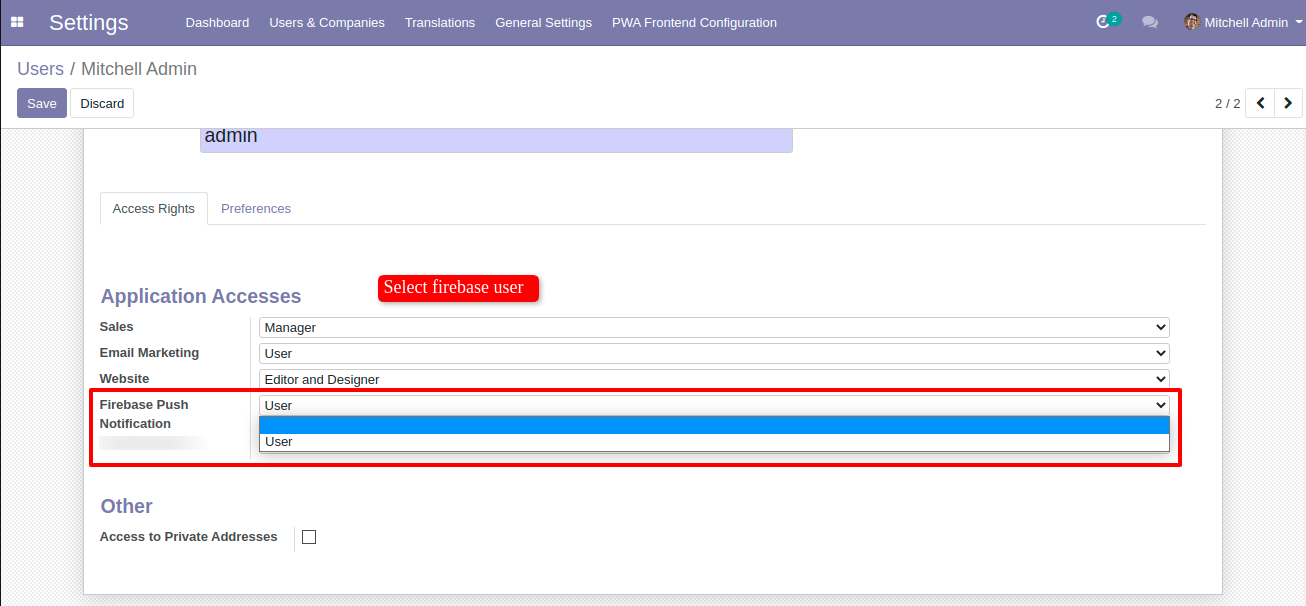Open the Email Marketing access dropdown
The image size is (1306, 606).
point(714,353)
